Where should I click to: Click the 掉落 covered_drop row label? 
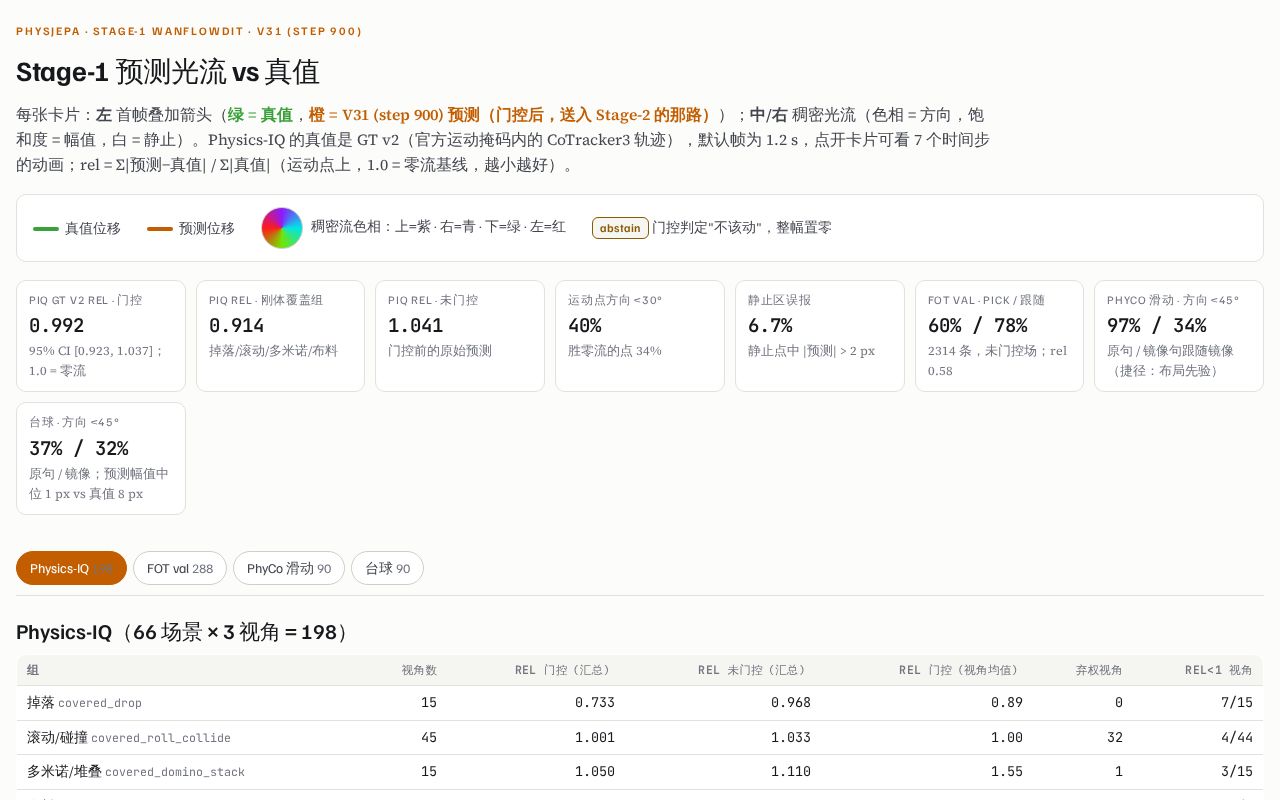84,703
